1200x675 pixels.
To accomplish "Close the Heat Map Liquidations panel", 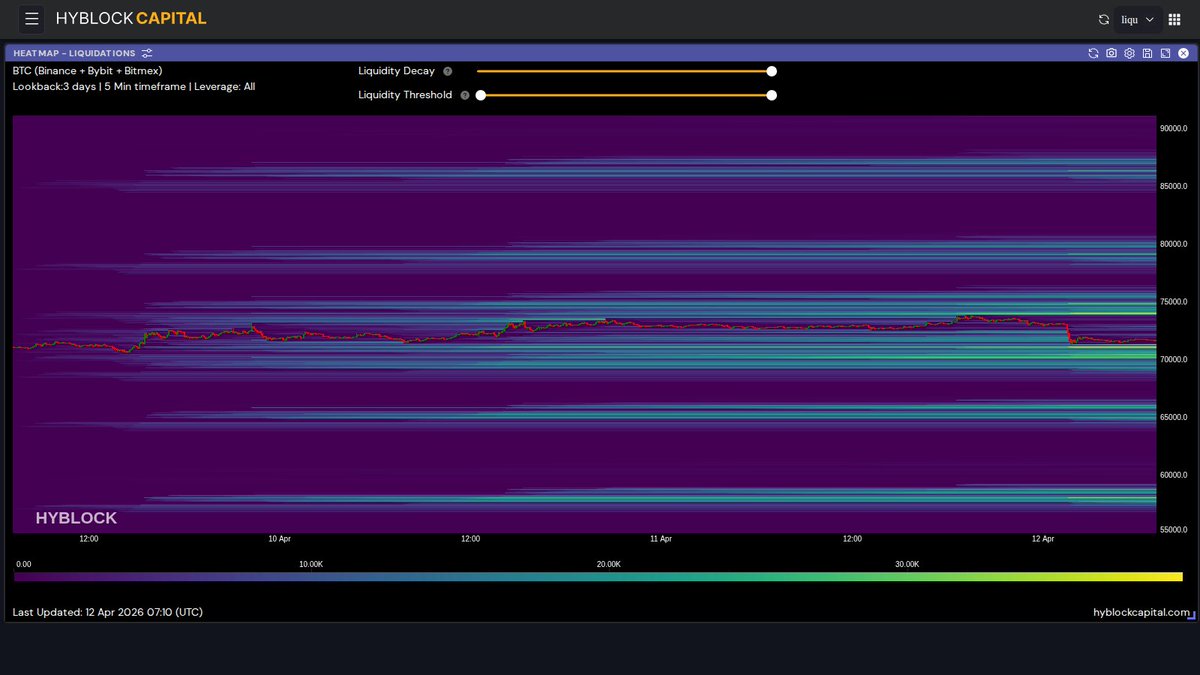I will 1183,53.
